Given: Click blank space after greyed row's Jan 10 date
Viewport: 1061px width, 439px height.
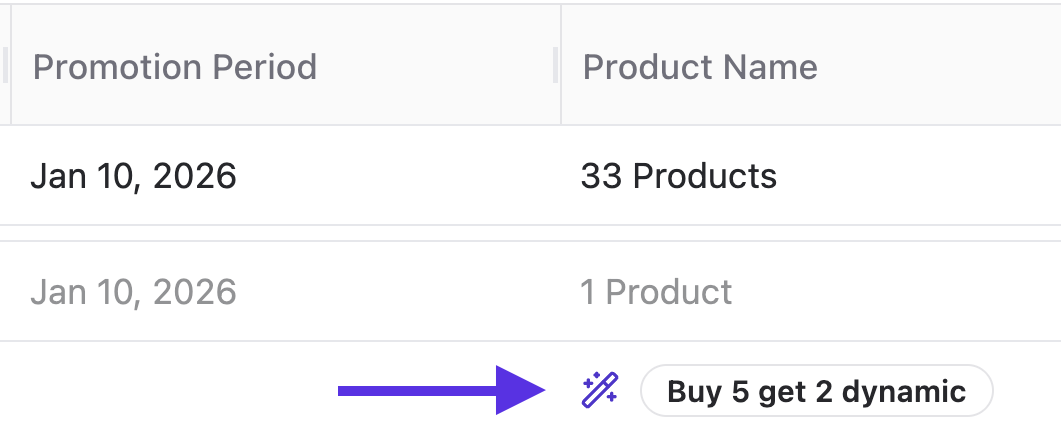Looking at the screenshot, I should click(x=398, y=292).
